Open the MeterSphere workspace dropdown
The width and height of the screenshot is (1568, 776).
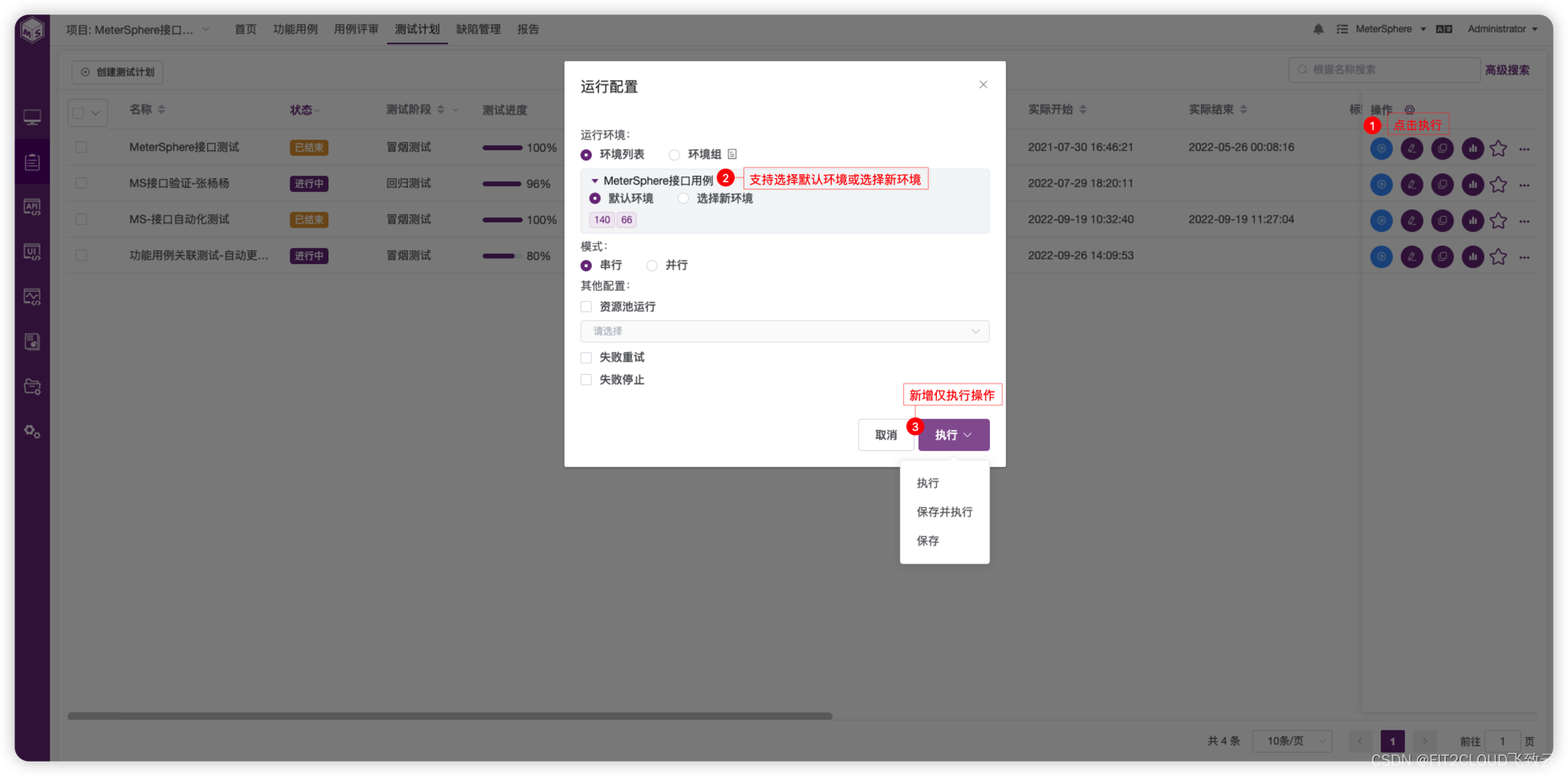pos(1391,29)
